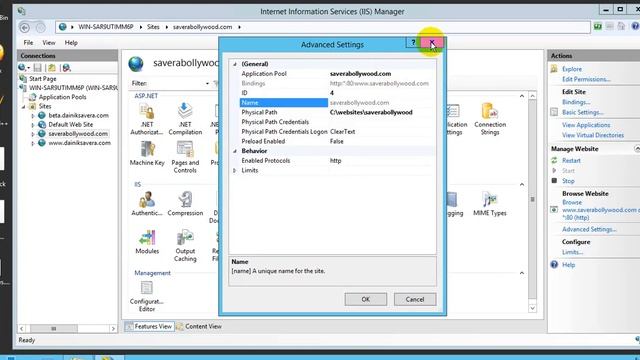Click the create connection globe icon
The image size is (640, 360).
point(23,67)
